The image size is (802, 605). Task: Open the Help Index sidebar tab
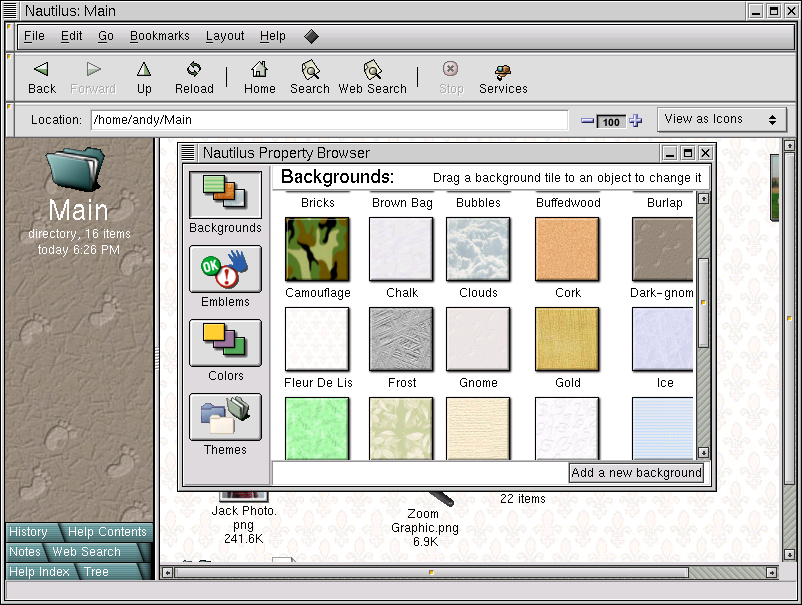point(39,572)
